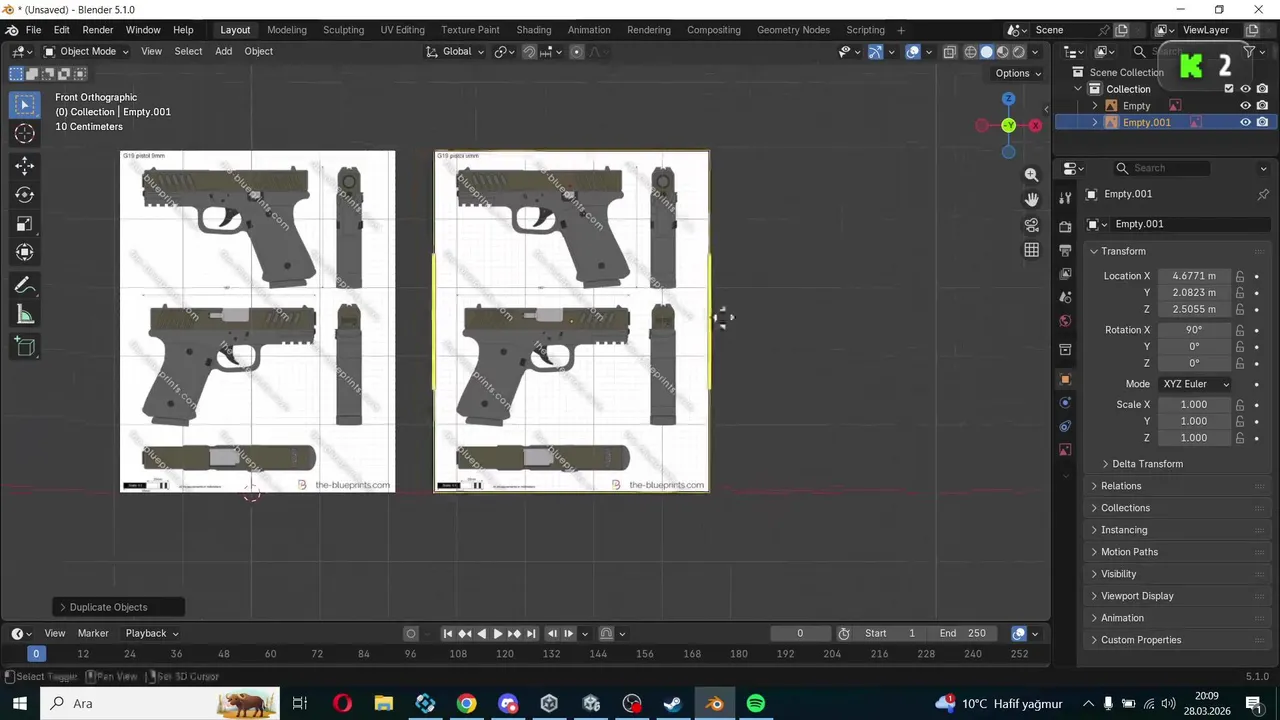Switch to the Geometry Nodes workspace tab
1280x720 pixels.
[793, 30]
